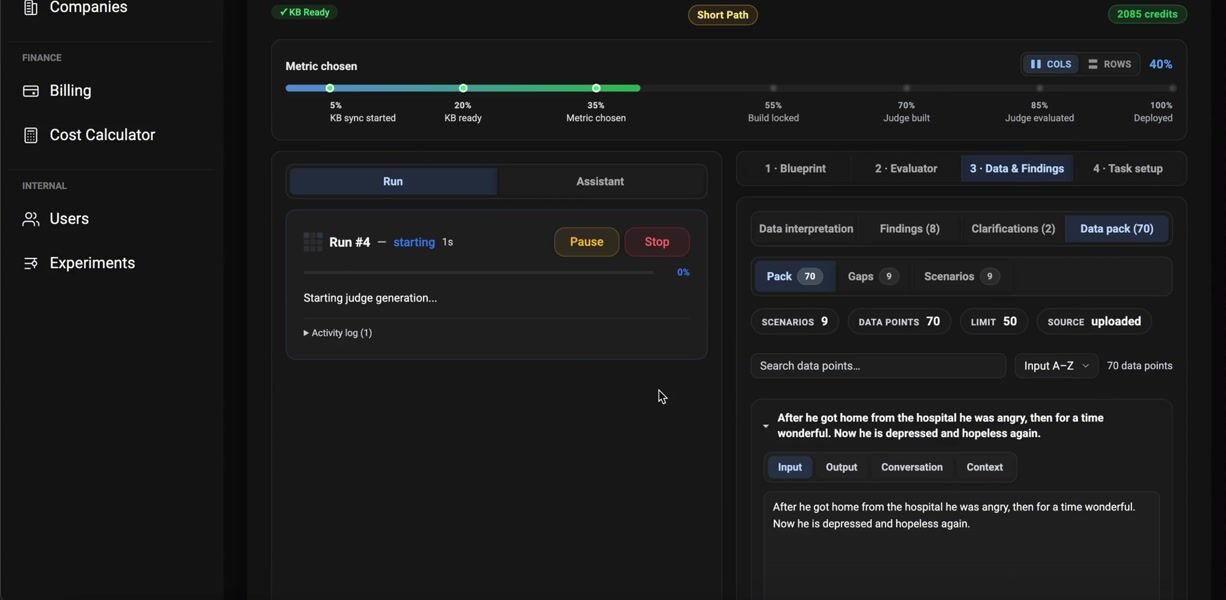This screenshot has width=1226, height=600.
Task: Click the Judge built progress marker
Action: [907, 88]
